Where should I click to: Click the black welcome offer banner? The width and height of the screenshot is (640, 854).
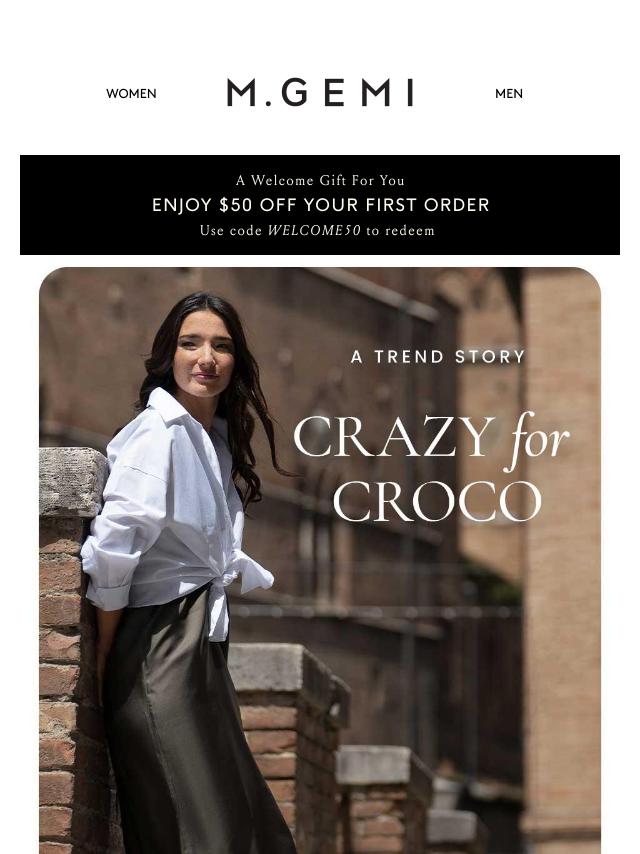click(x=320, y=205)
